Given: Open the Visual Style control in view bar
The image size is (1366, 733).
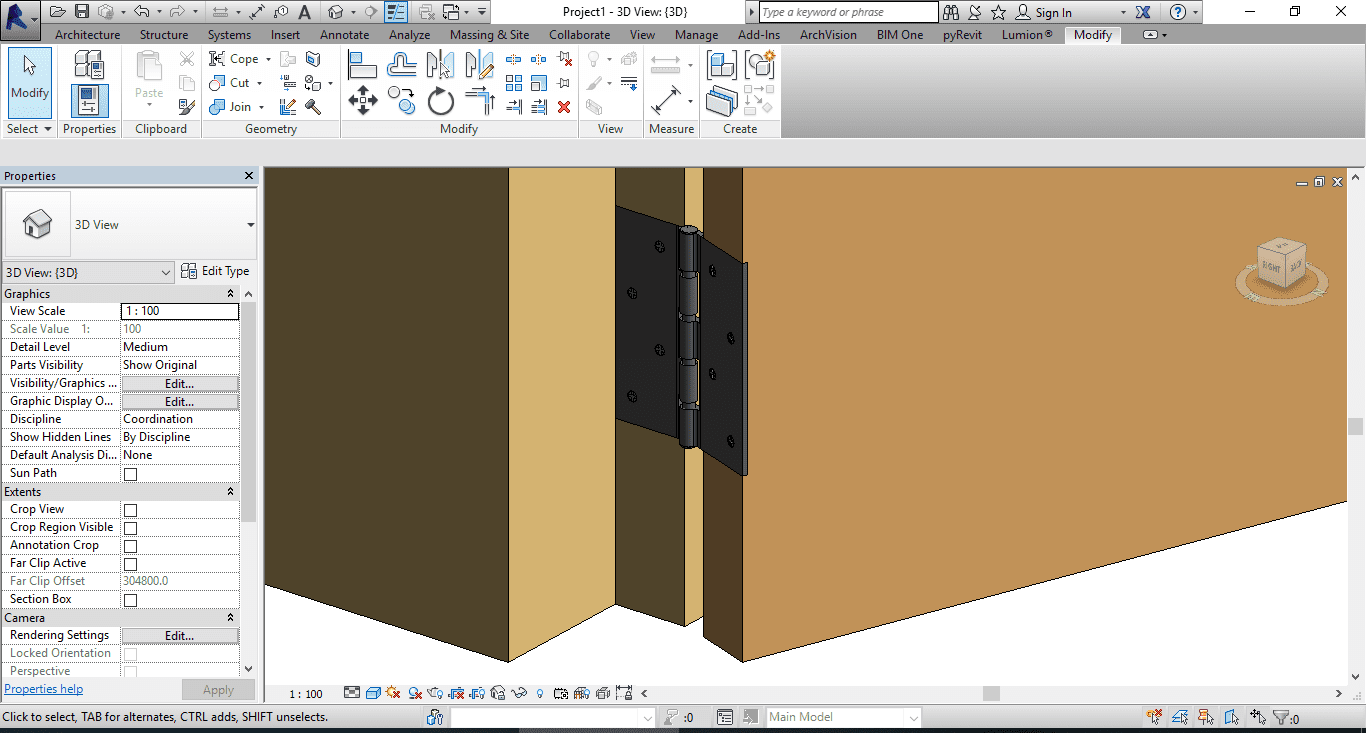Looking at the screenshot, I should click(x=373, y=693).
